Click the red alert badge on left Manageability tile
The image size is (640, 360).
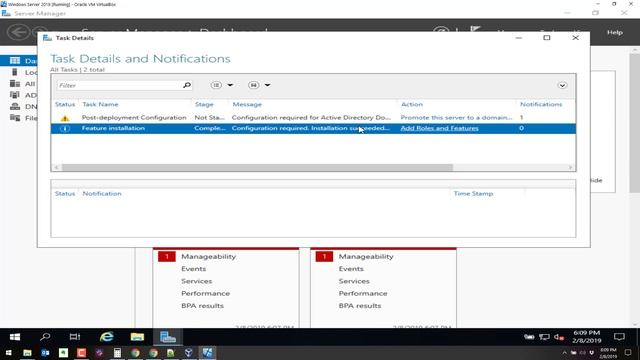[x=167, y=256]
